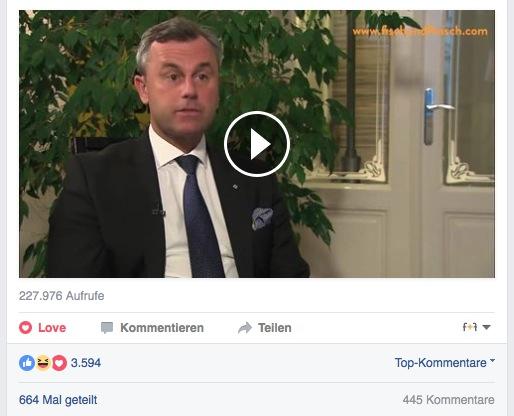Click the Kommentieren speech bubble icon

point(107,328)
